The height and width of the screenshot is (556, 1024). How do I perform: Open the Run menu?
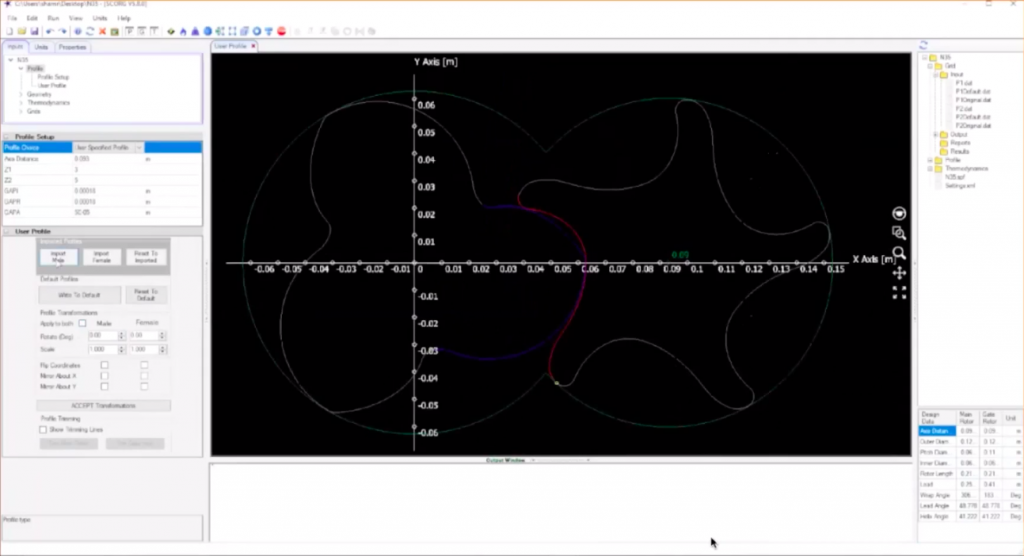click(53, 18)
